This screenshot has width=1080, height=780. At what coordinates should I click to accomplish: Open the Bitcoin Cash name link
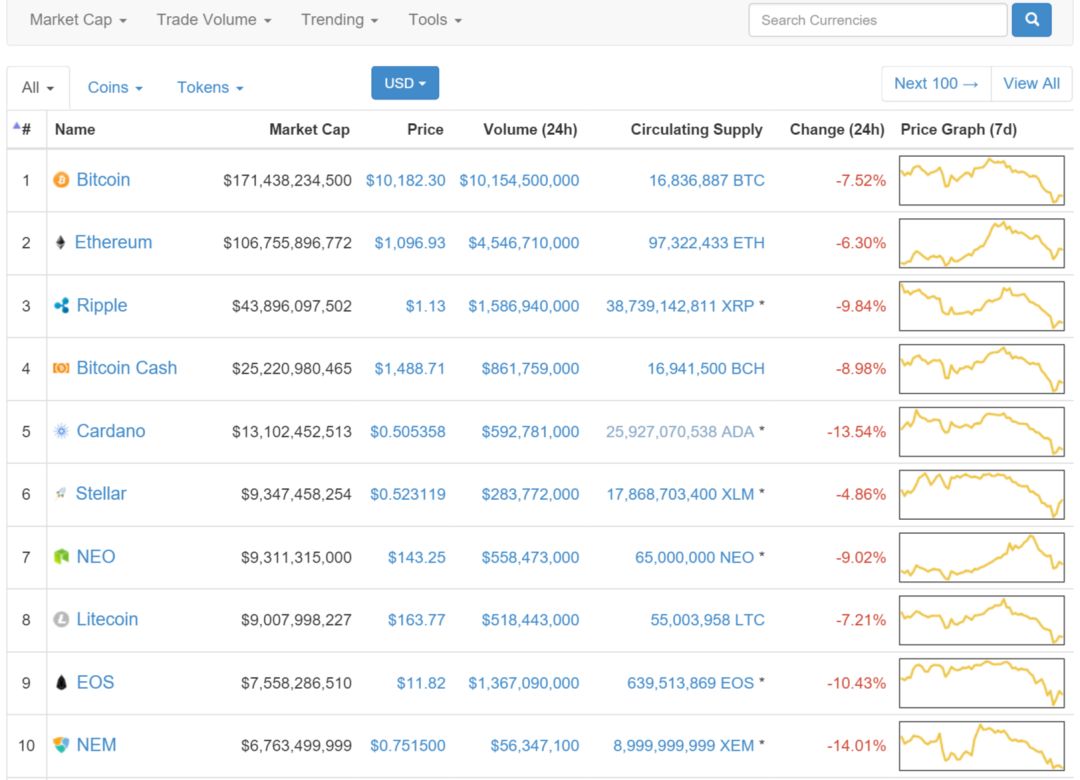127,368
